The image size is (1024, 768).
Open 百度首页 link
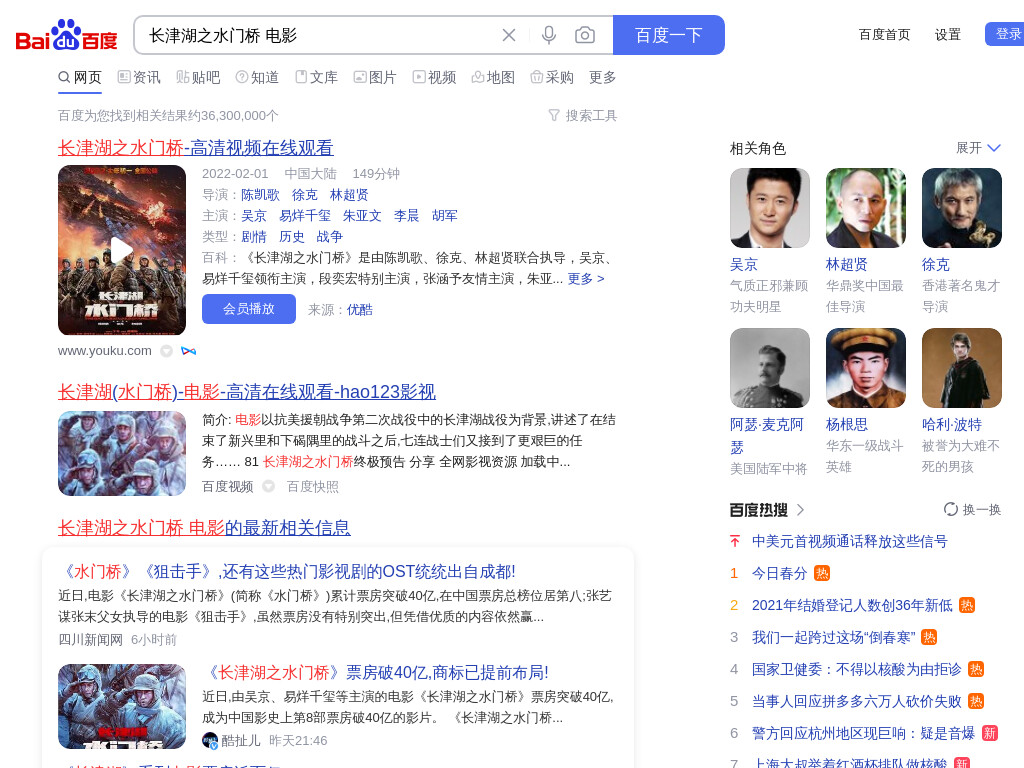point(884,35)
